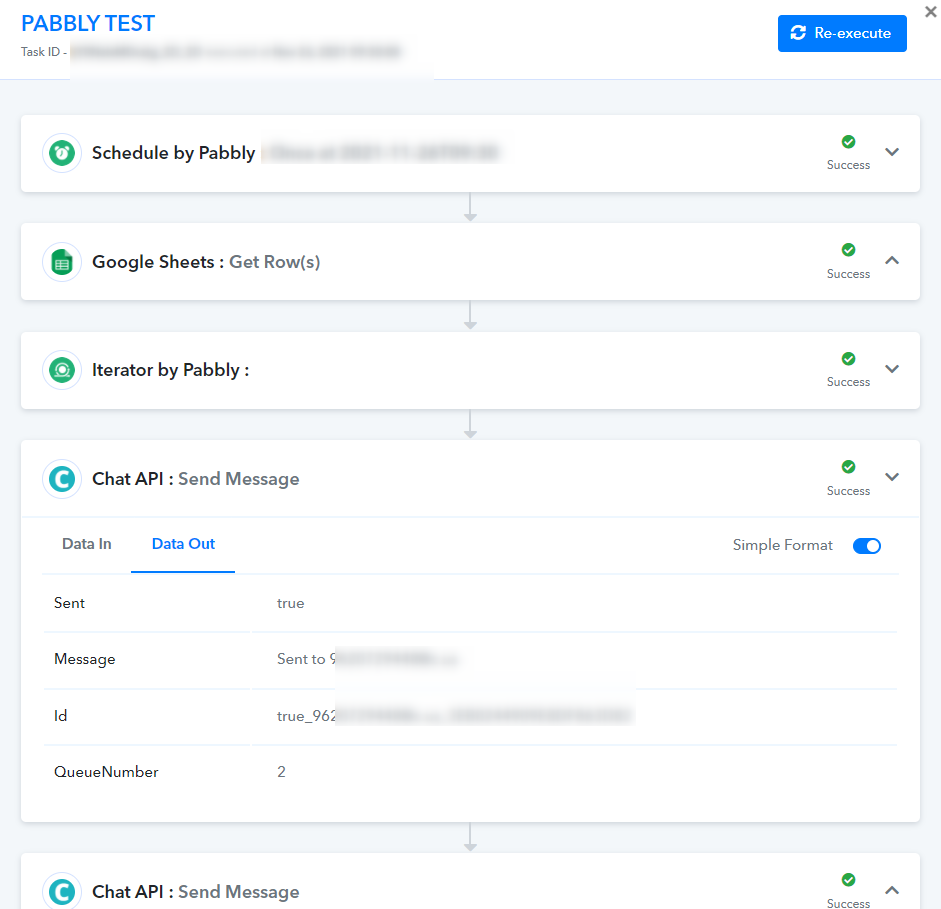Expand the Iterator by Pabbly step
Image resolution: width=941 pixels, height=909 pixels.
coord(893,369)
